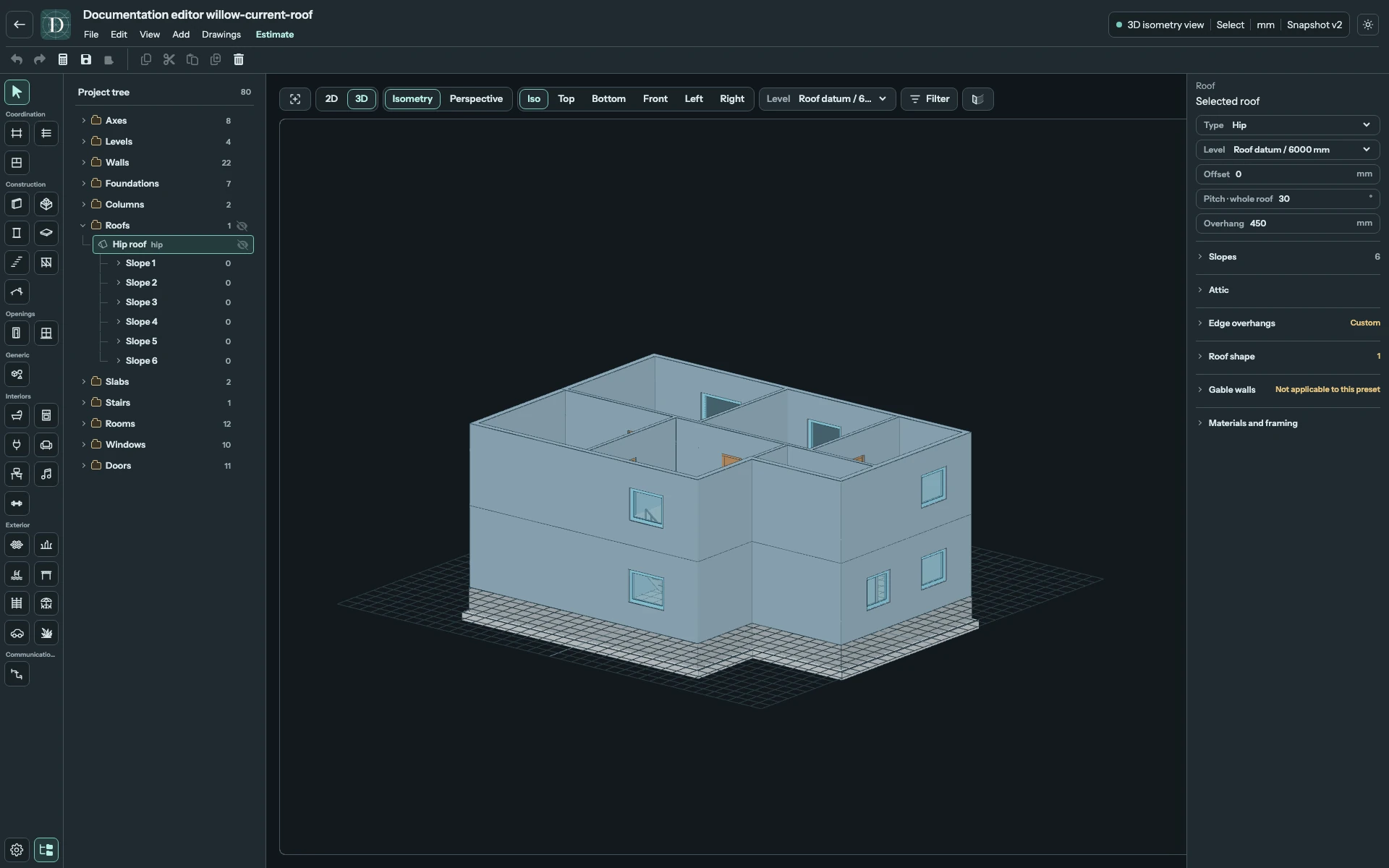Collapse the Roofs folder

tap(83, 226)
